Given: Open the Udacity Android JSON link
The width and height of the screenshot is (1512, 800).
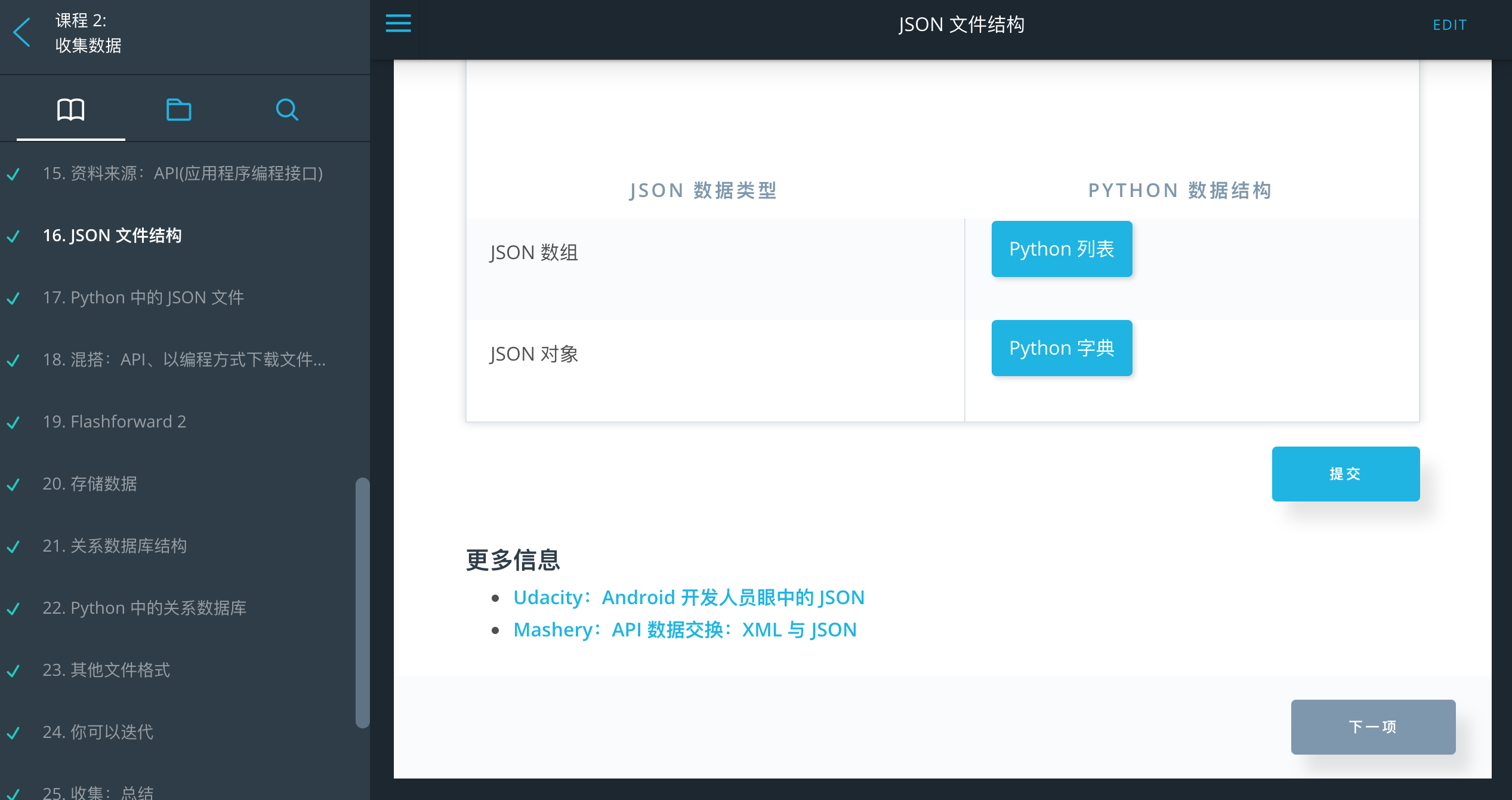Looking at the screenshot, I should [689, 597].
